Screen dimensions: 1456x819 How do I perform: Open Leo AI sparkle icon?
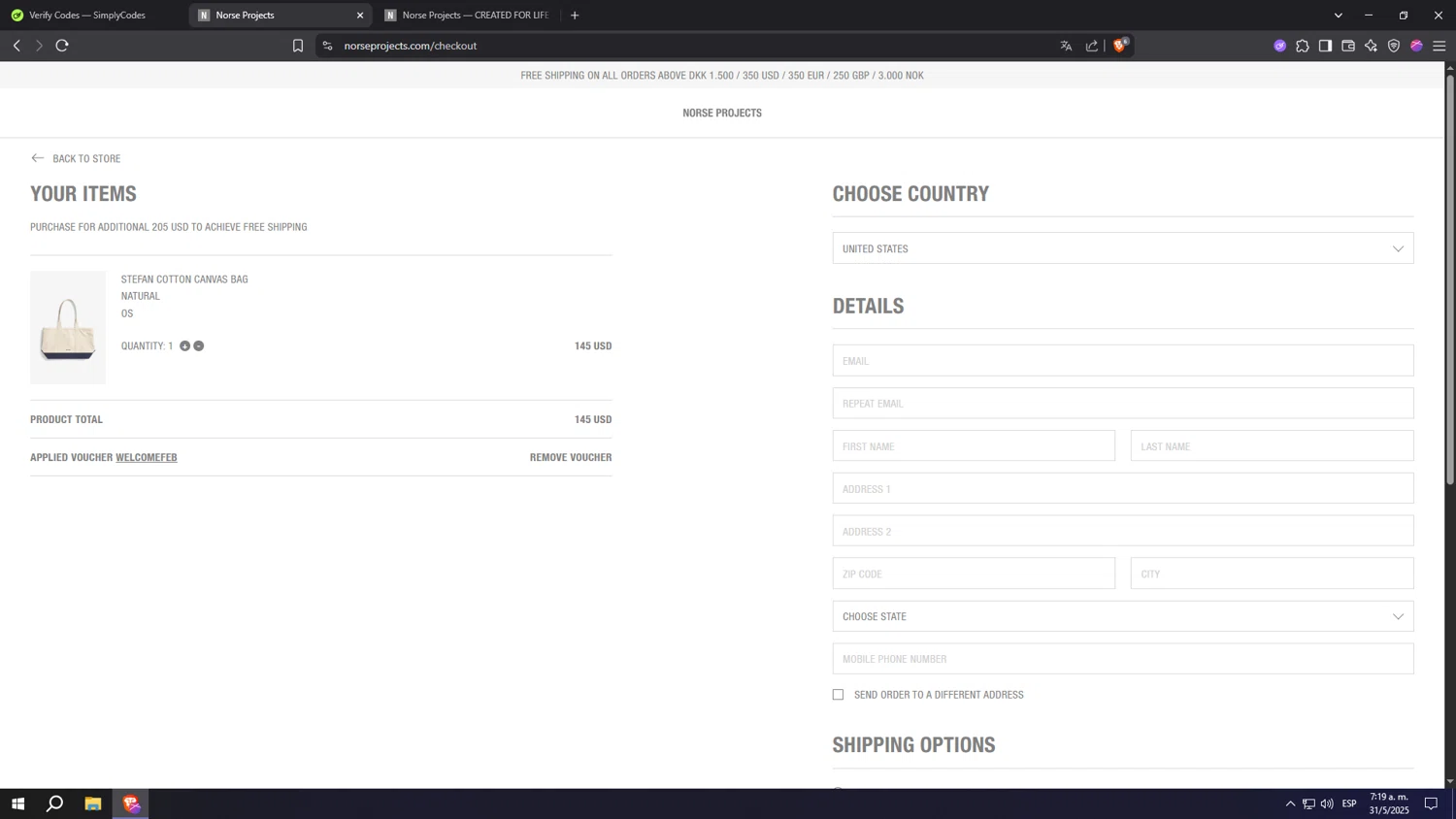[x=1371, y=46]
